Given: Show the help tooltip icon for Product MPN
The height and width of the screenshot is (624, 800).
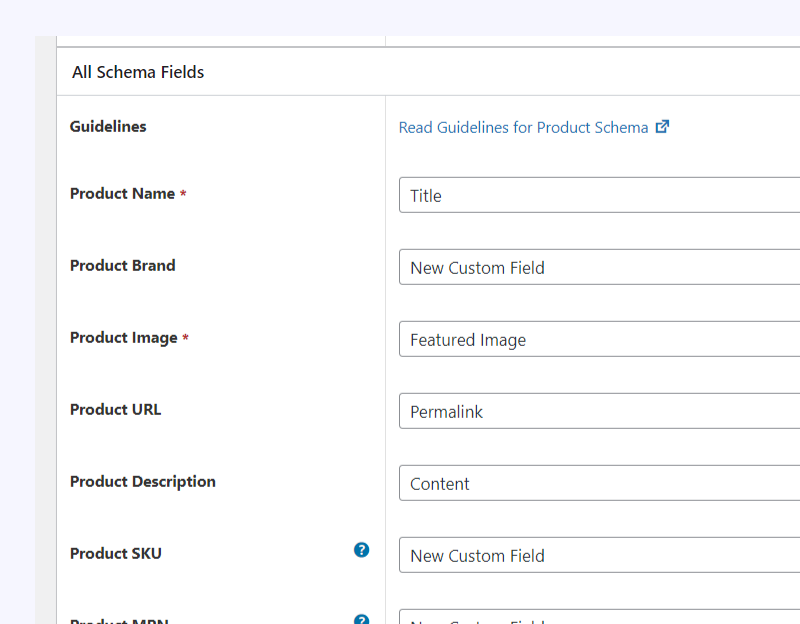Looking at the screenshot, I should 362,619.
